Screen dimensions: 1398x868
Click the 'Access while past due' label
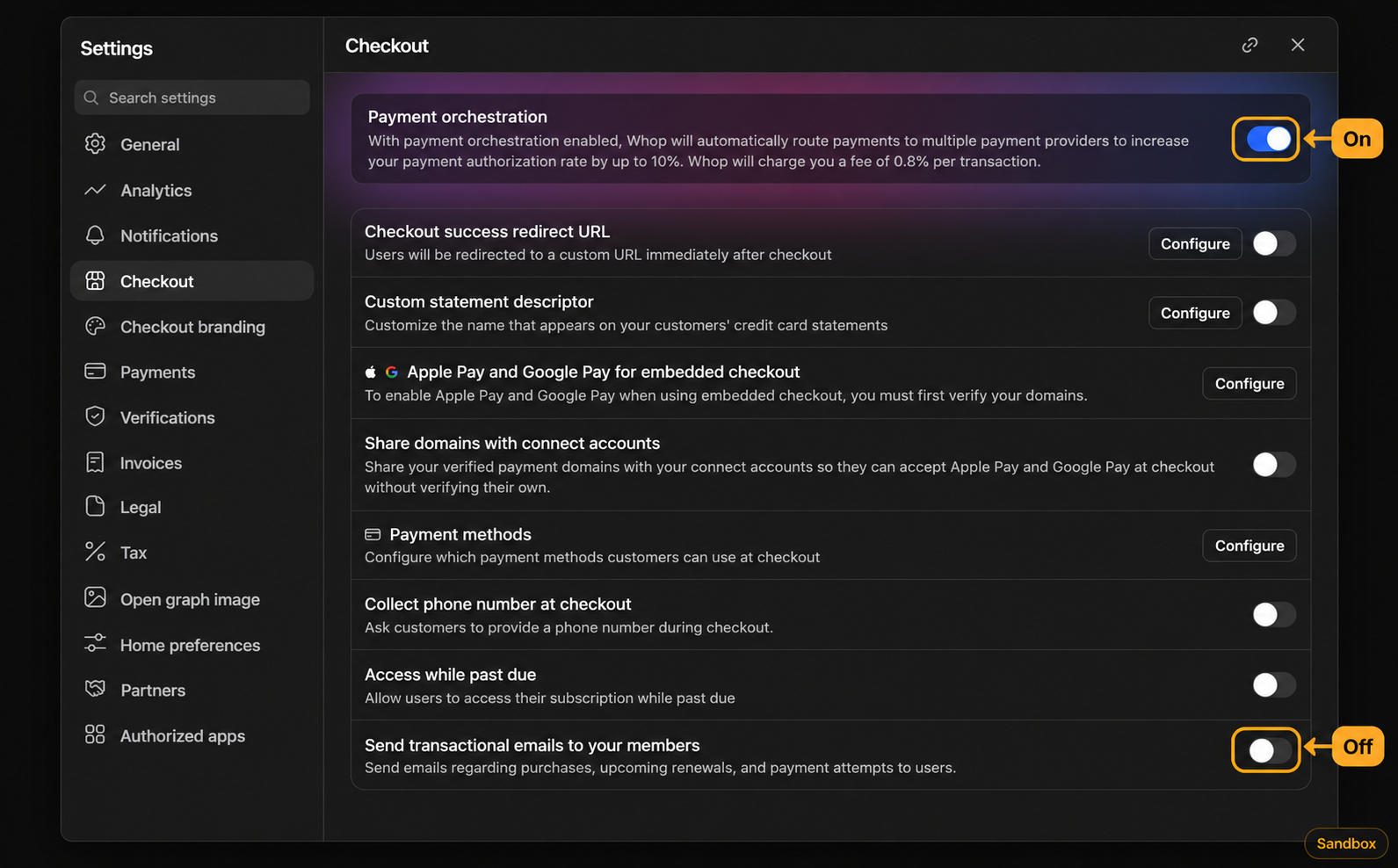[x=450, y=675]
